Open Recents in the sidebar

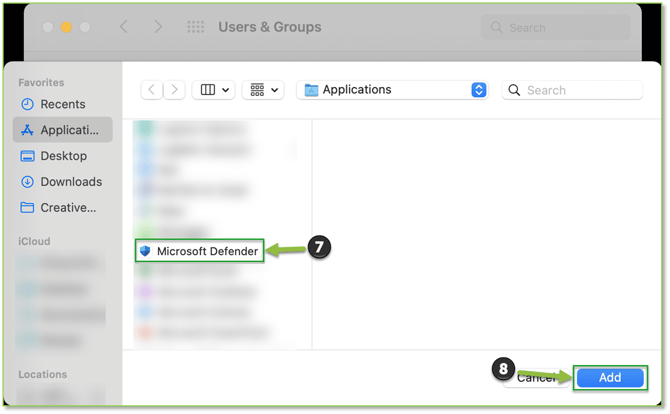point(62,104)
